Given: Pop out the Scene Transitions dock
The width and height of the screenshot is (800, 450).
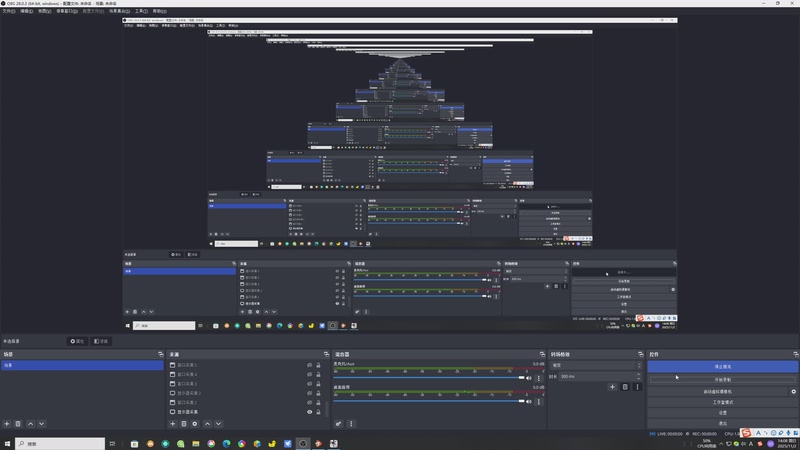Looking at the screenshot, I should tap(641, 354).
